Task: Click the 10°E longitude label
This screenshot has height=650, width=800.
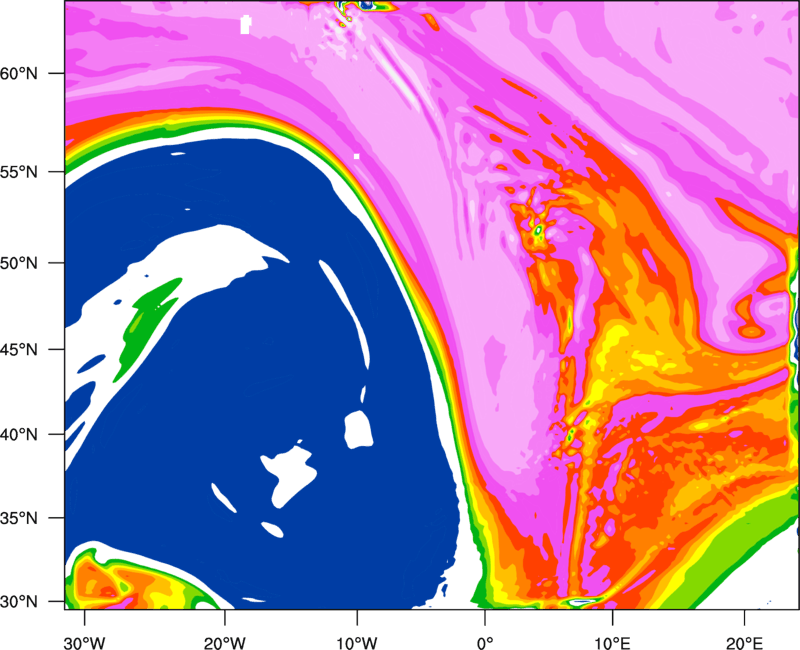Action: [x=612, y=643]
